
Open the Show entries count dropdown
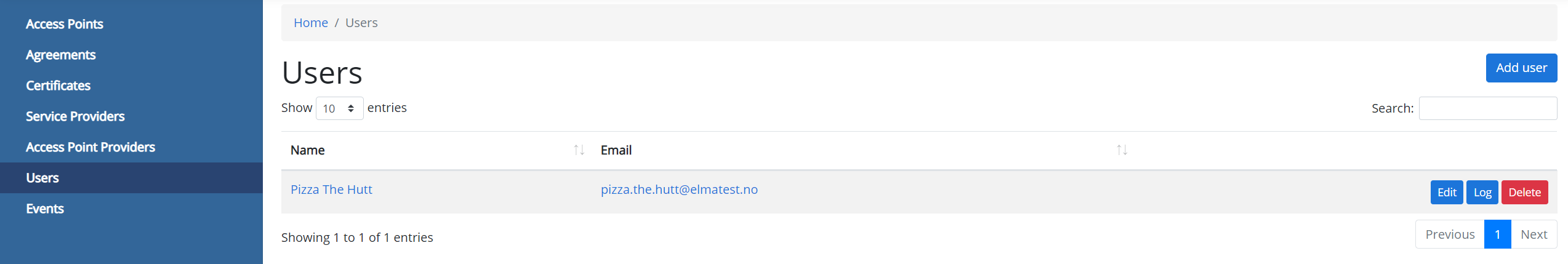click(339, 108)
